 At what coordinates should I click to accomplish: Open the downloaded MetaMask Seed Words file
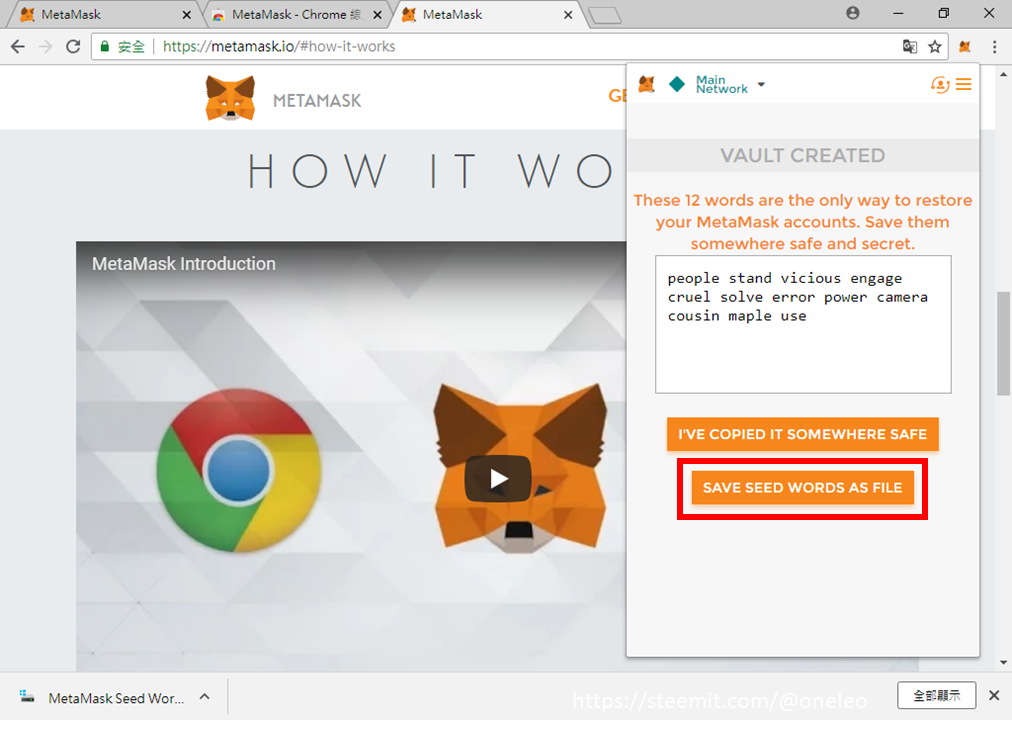(103, 698)
